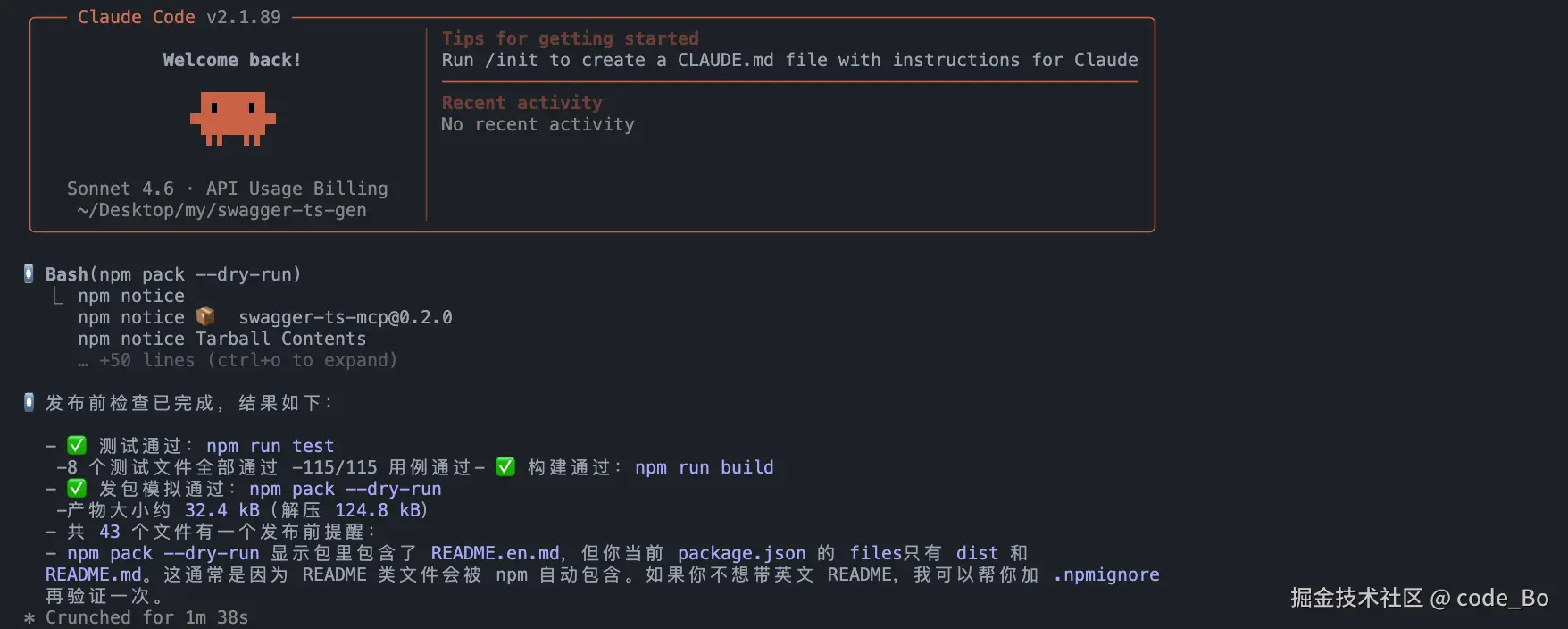Click the tree branch connector under Bash
Screen dimensions: 1568x629
(58, 296)
